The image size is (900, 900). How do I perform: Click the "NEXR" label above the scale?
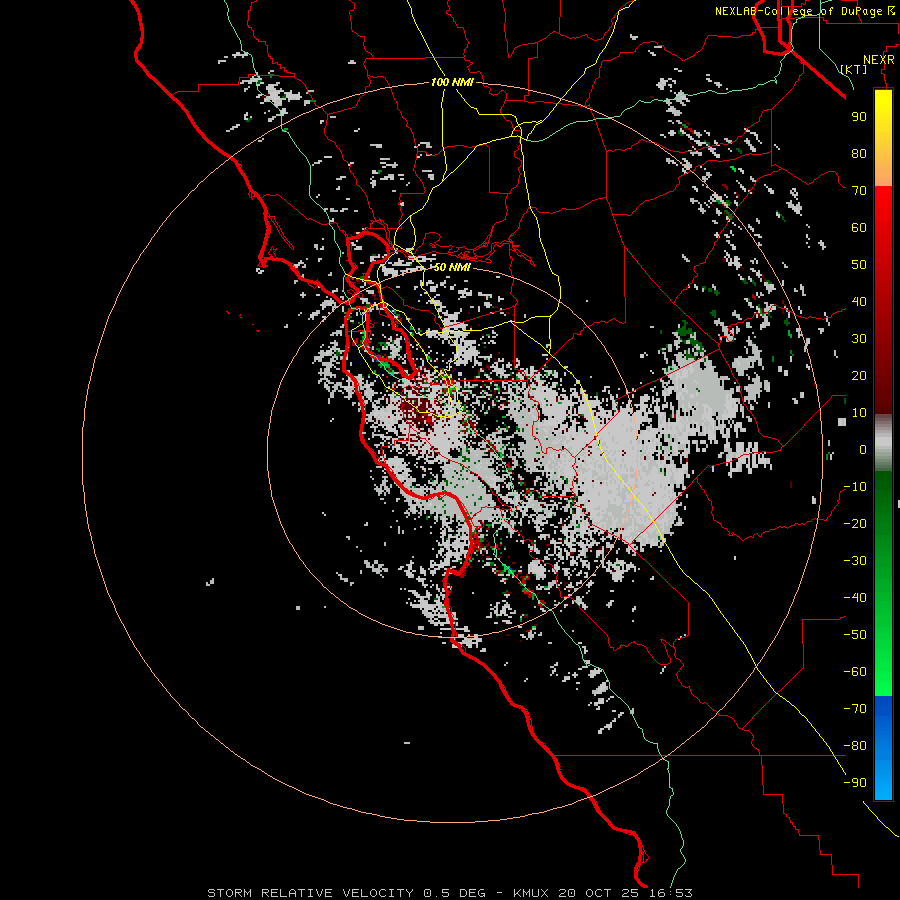[879, 60]
